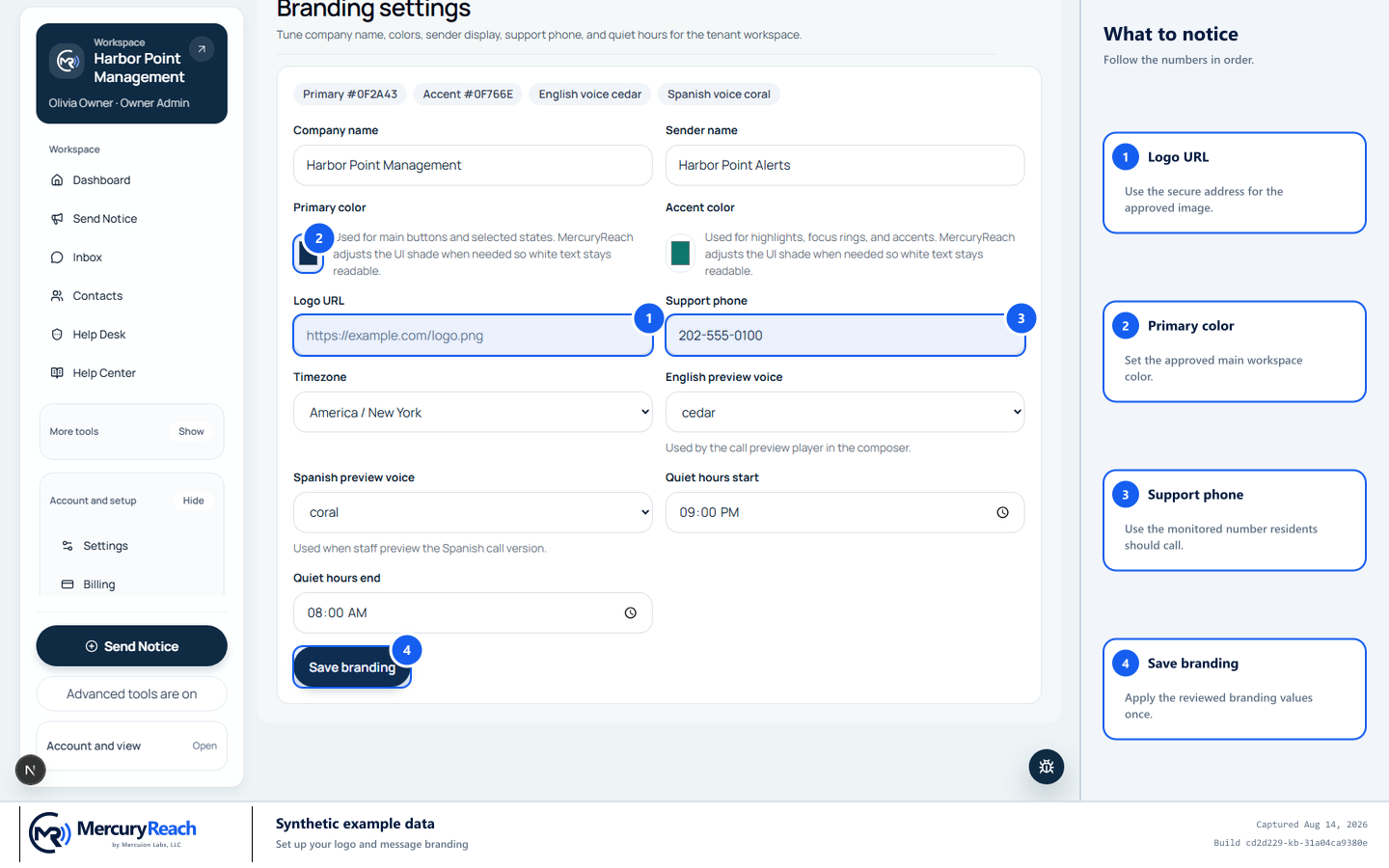Open time picker clock for Quiet hours end
This screenshot has height=868, width=1389.
[x=631, y=613]
